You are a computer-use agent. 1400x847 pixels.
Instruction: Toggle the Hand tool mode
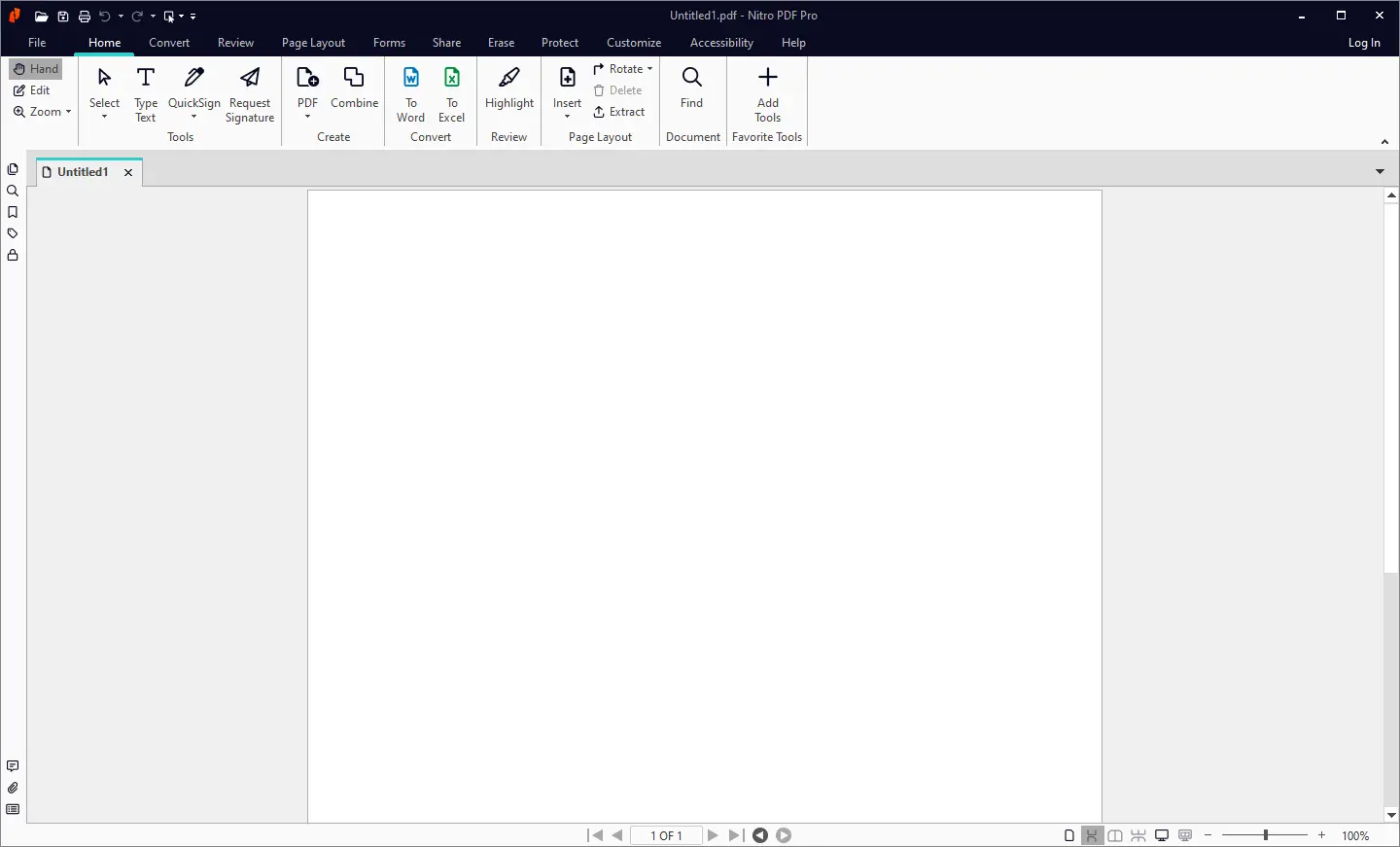(x=36, y=69)
